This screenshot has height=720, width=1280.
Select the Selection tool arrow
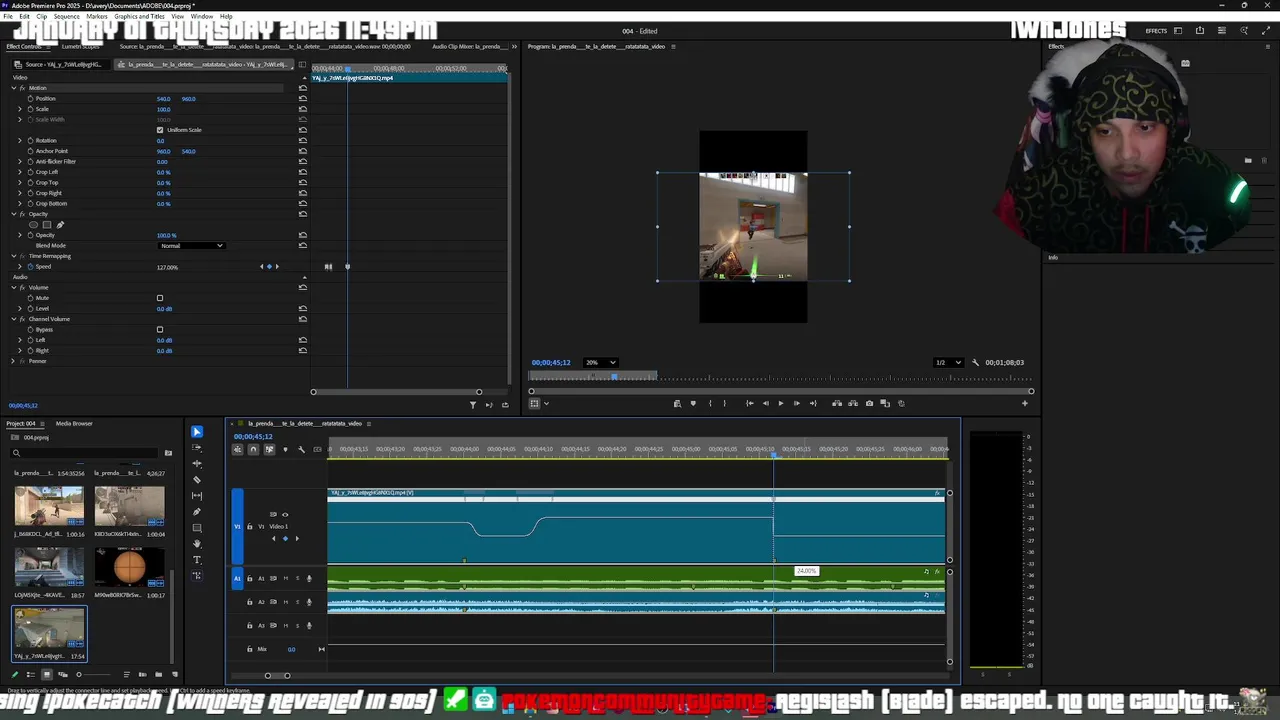[x=196, y=432]
